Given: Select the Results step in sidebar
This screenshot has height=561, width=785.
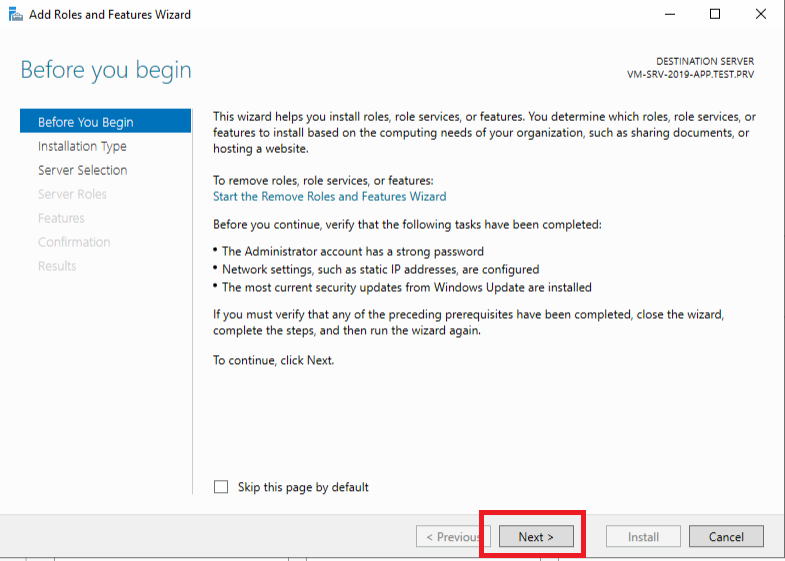Looking at the screenshot, I should [57, 266].
